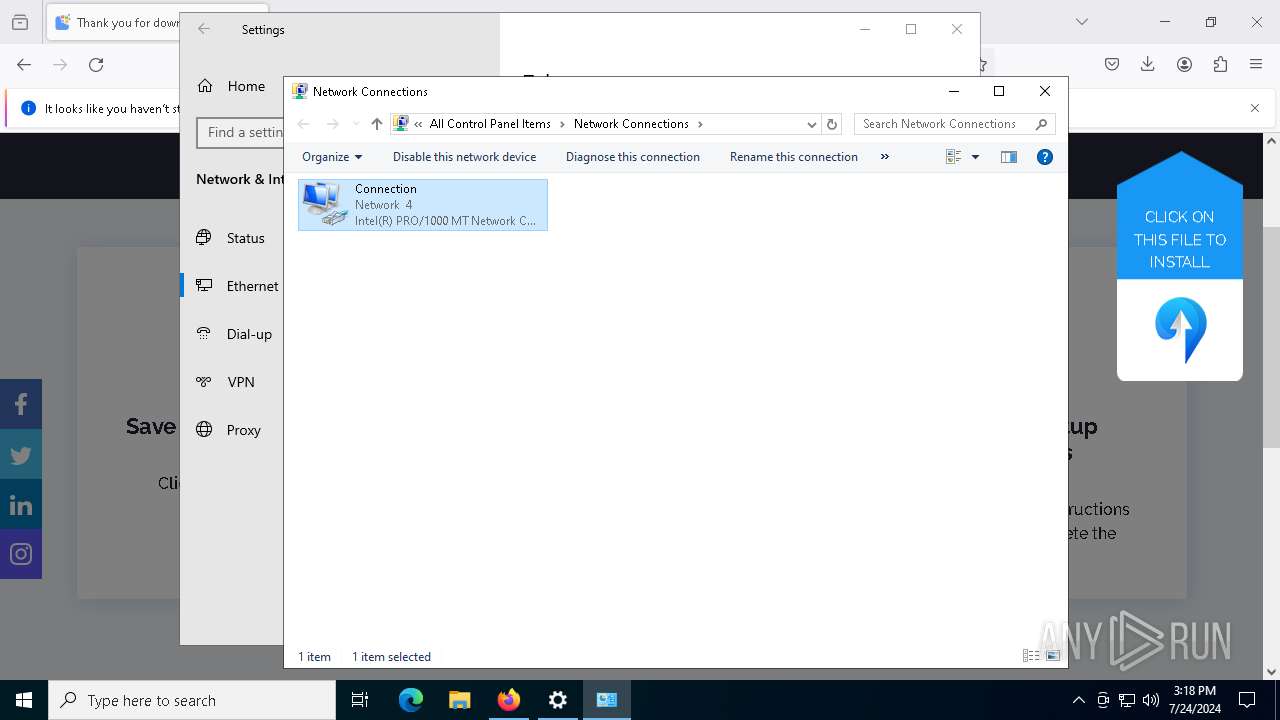Screen dimensions: 1280x720
Task: Select the Connection network adapter item
Action: [x=422, y=205]
